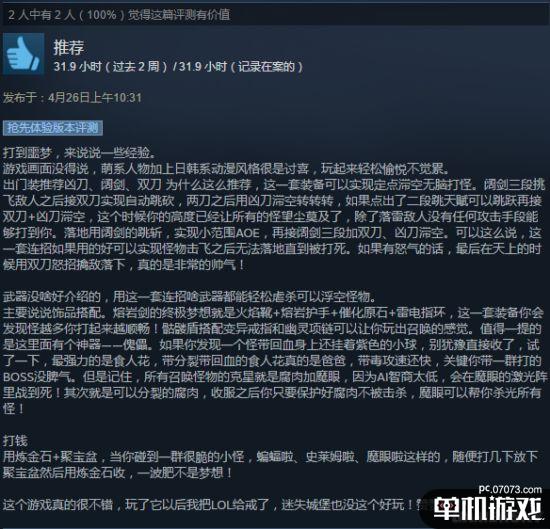Click the word LOL in the last line
This screenshot has width=550, height=529.
[x=222, y=505]
